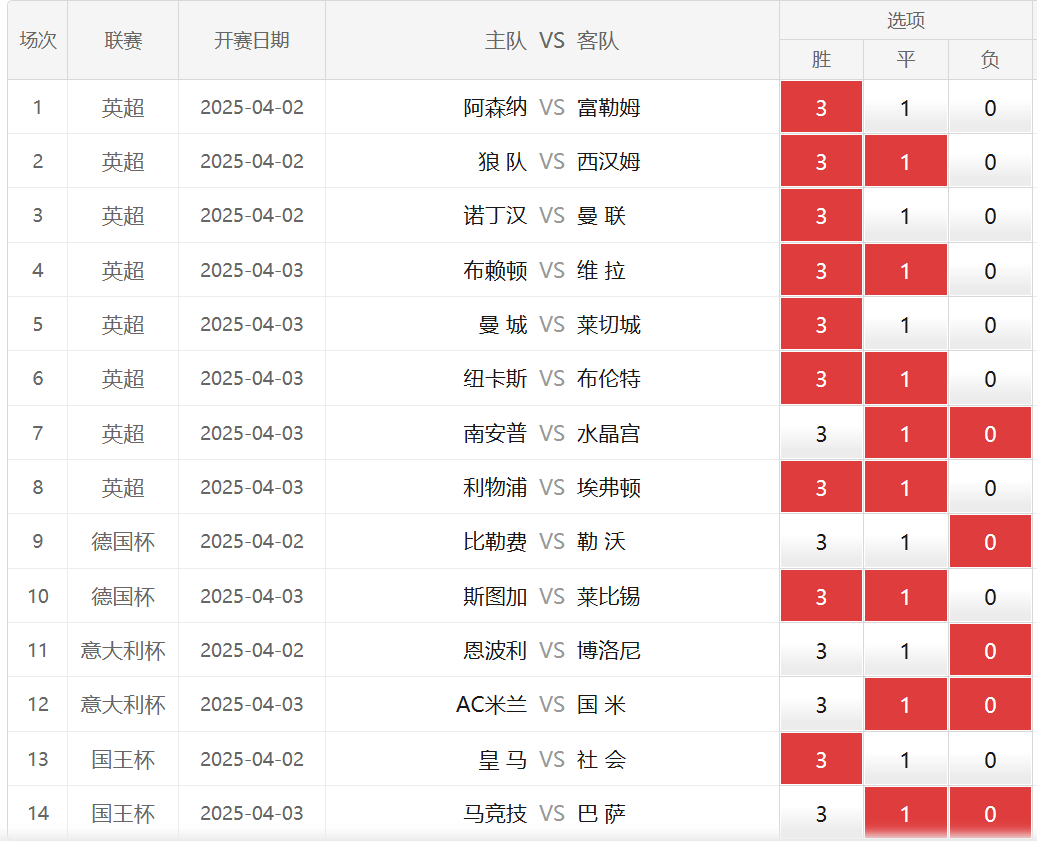Click the 英超 cell in row 5
The width and height of the screenshot is (1037, 845).
[x=123, y=324]
